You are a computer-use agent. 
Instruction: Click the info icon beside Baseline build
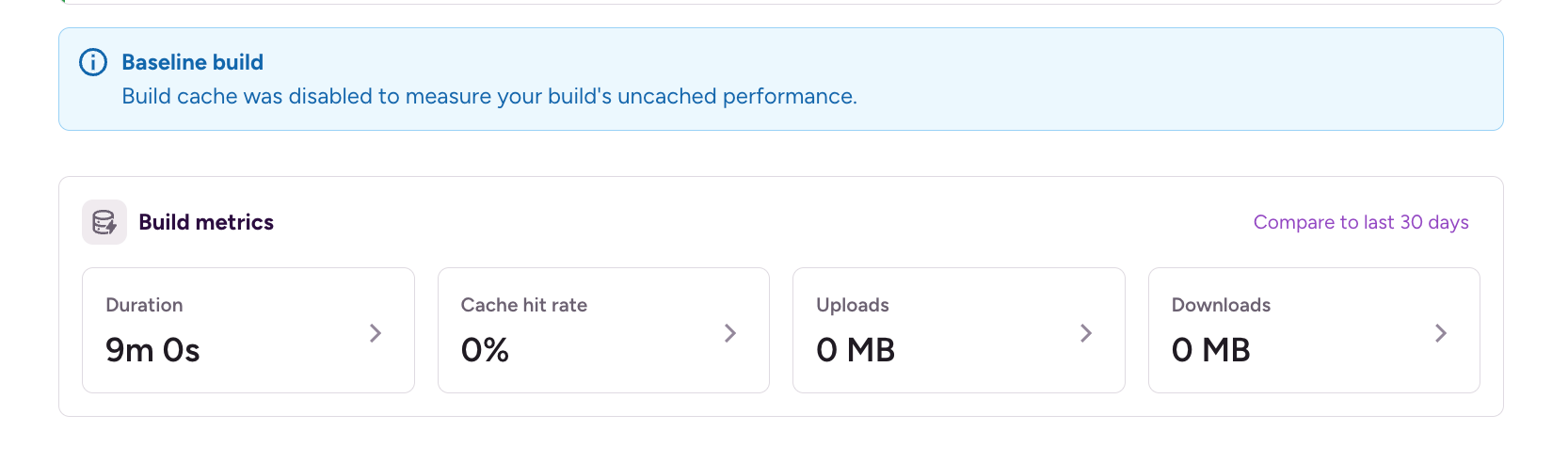[92, 62]
